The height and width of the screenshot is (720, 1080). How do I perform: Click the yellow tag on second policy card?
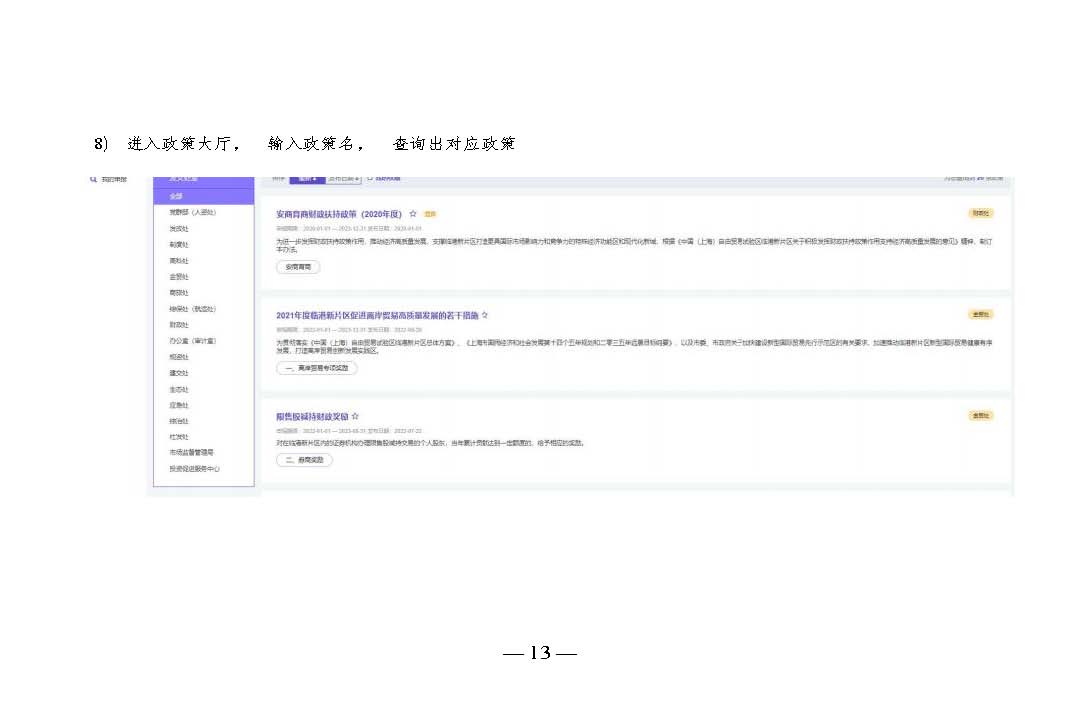point(980,314)
